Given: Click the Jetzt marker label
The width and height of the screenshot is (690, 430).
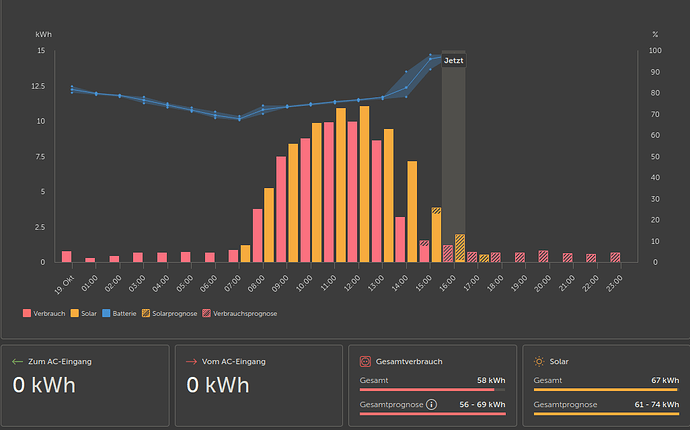Looking at the screenshot, I should (454, 60).
